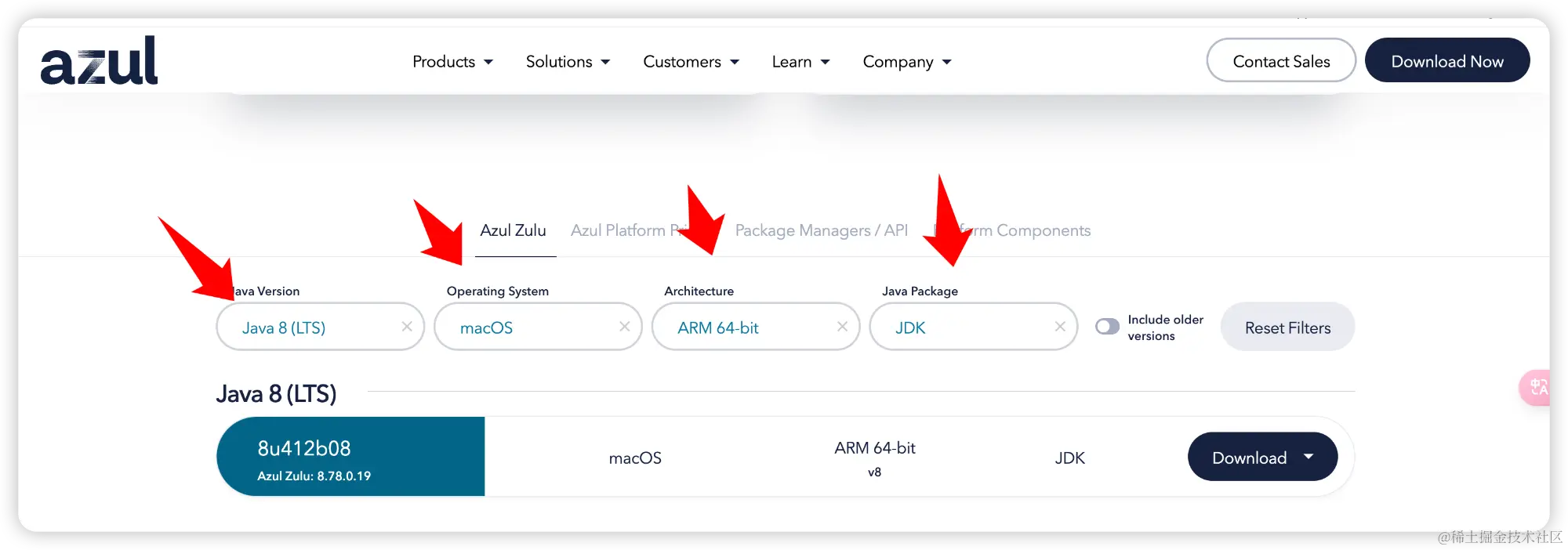The height and width of the screenshot is (550, 1568).
Task: Click the Contact Sales button
Action: click(x=1281, y=60)
